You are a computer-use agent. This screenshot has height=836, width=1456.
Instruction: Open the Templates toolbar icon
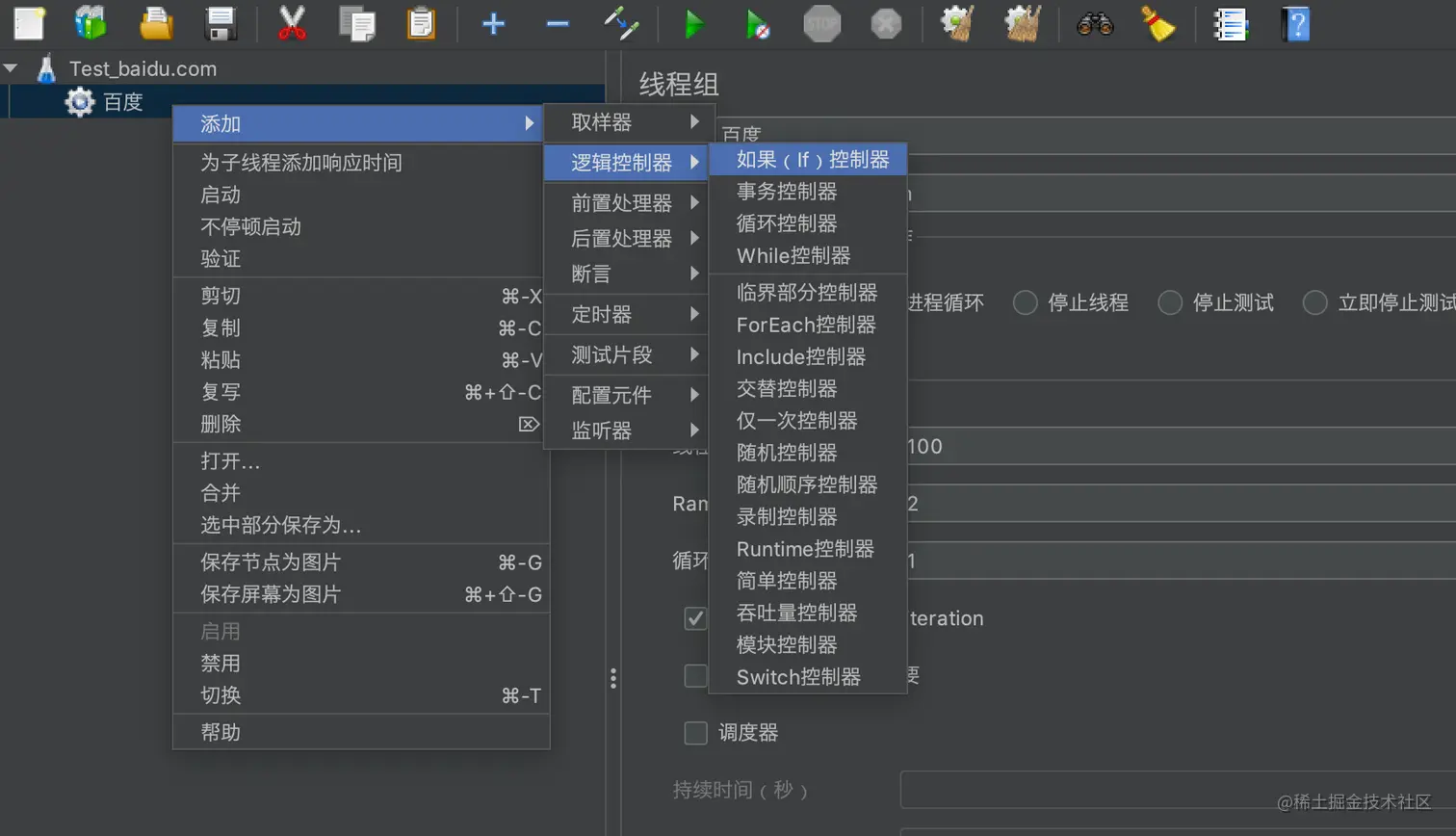91,23
